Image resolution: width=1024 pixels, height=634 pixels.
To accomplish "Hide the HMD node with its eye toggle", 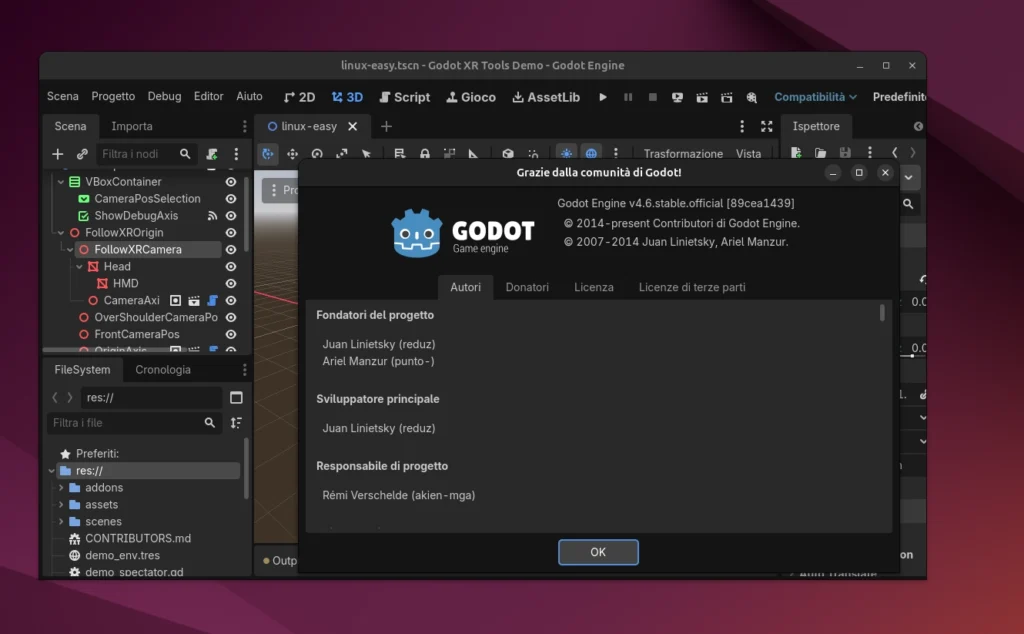I will [x=229, y=283].
